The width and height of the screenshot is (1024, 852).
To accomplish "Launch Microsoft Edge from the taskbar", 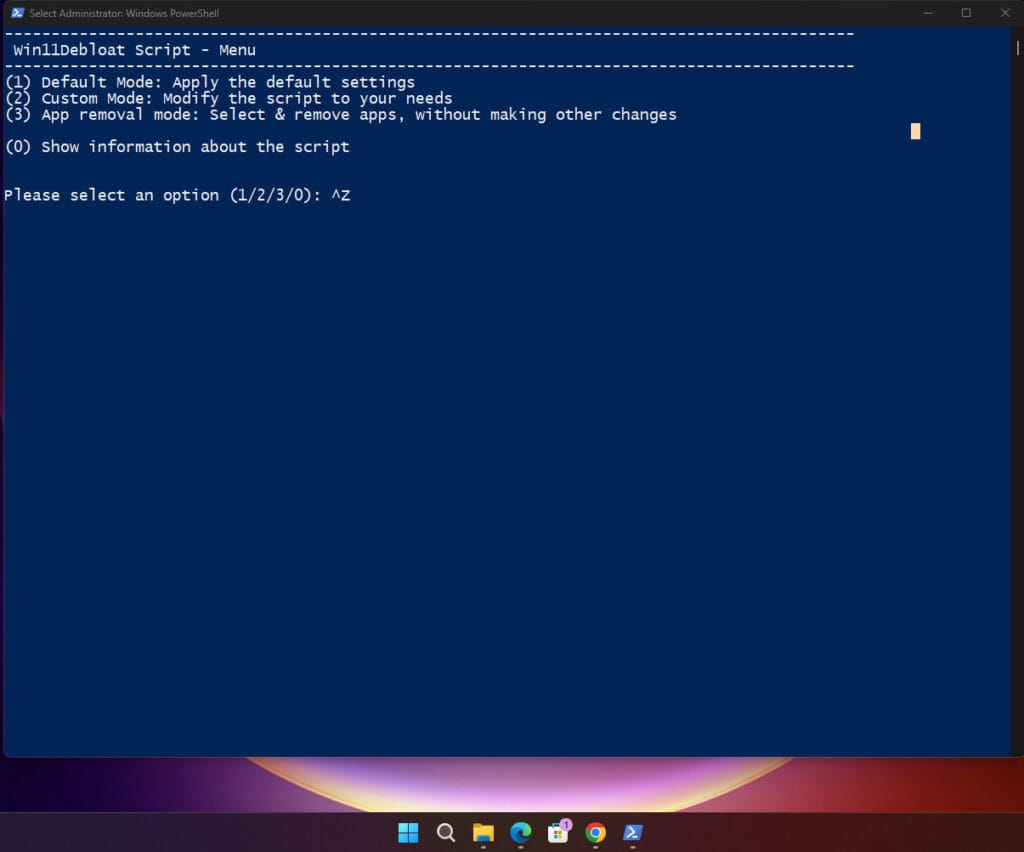I will (x=520, y=832).
